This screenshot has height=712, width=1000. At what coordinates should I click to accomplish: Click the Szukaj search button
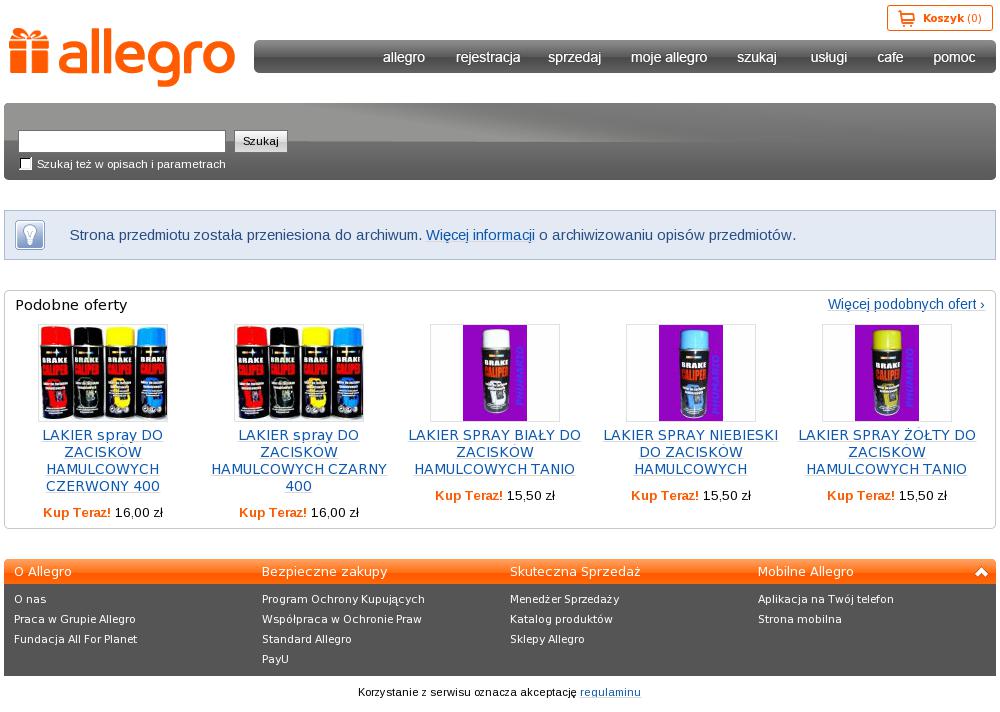point(261,141)
